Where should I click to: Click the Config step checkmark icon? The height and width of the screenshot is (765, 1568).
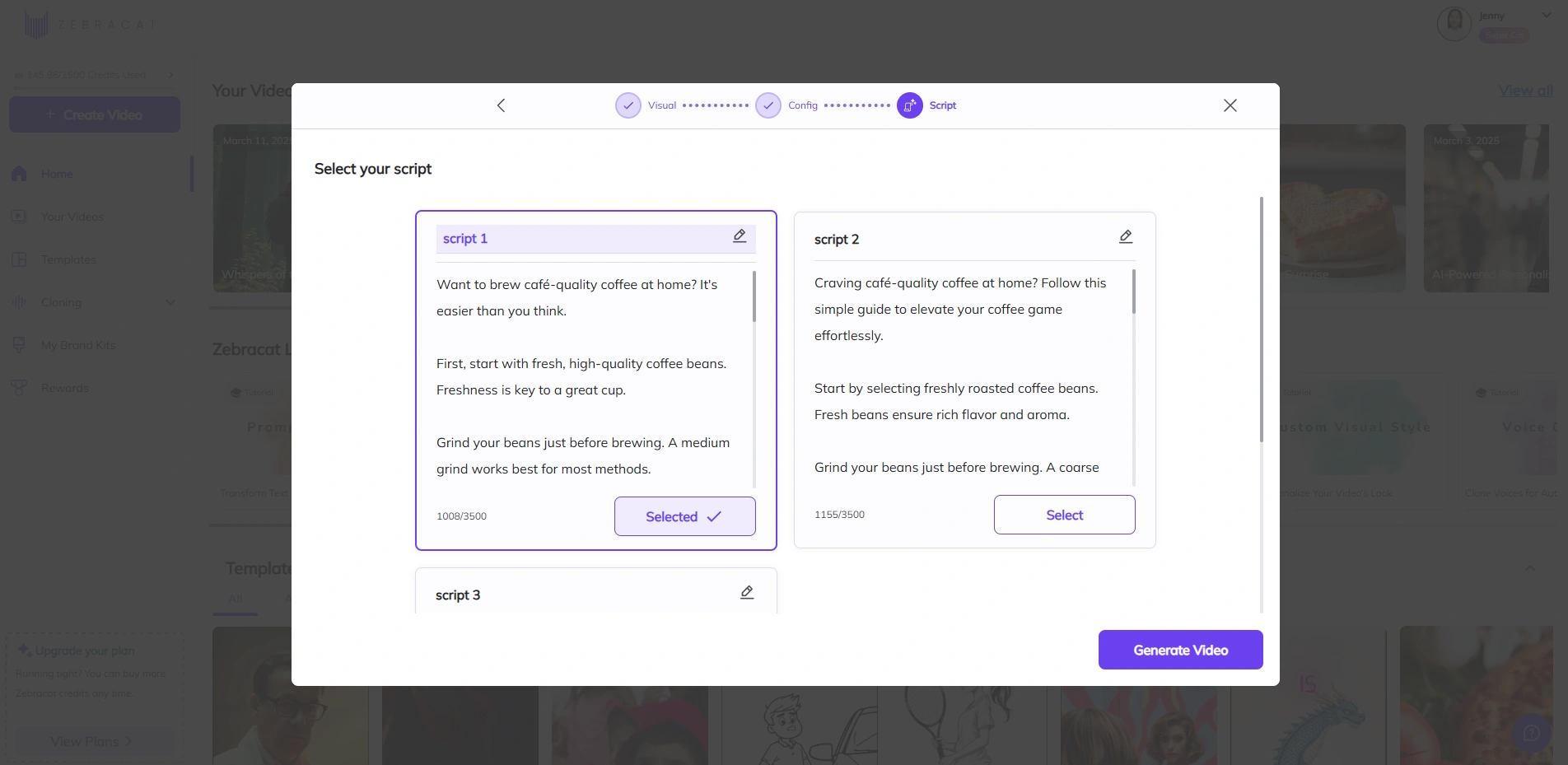[x=768, y=105]
